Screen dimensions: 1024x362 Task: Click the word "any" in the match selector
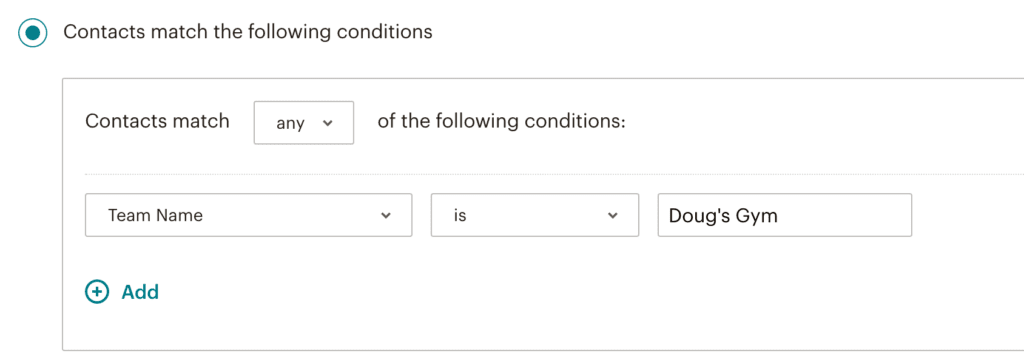click(x=291, y=123)
